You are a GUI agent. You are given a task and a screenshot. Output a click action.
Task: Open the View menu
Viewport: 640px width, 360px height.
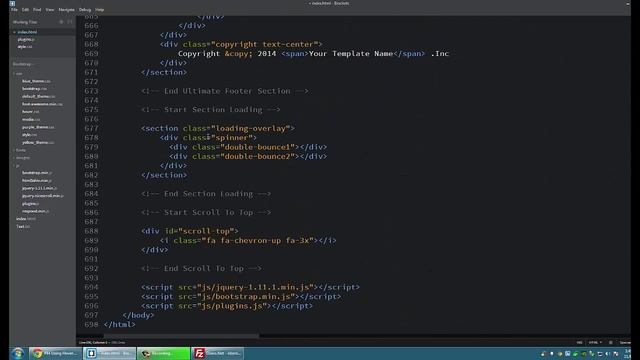[x=50, y=9]
